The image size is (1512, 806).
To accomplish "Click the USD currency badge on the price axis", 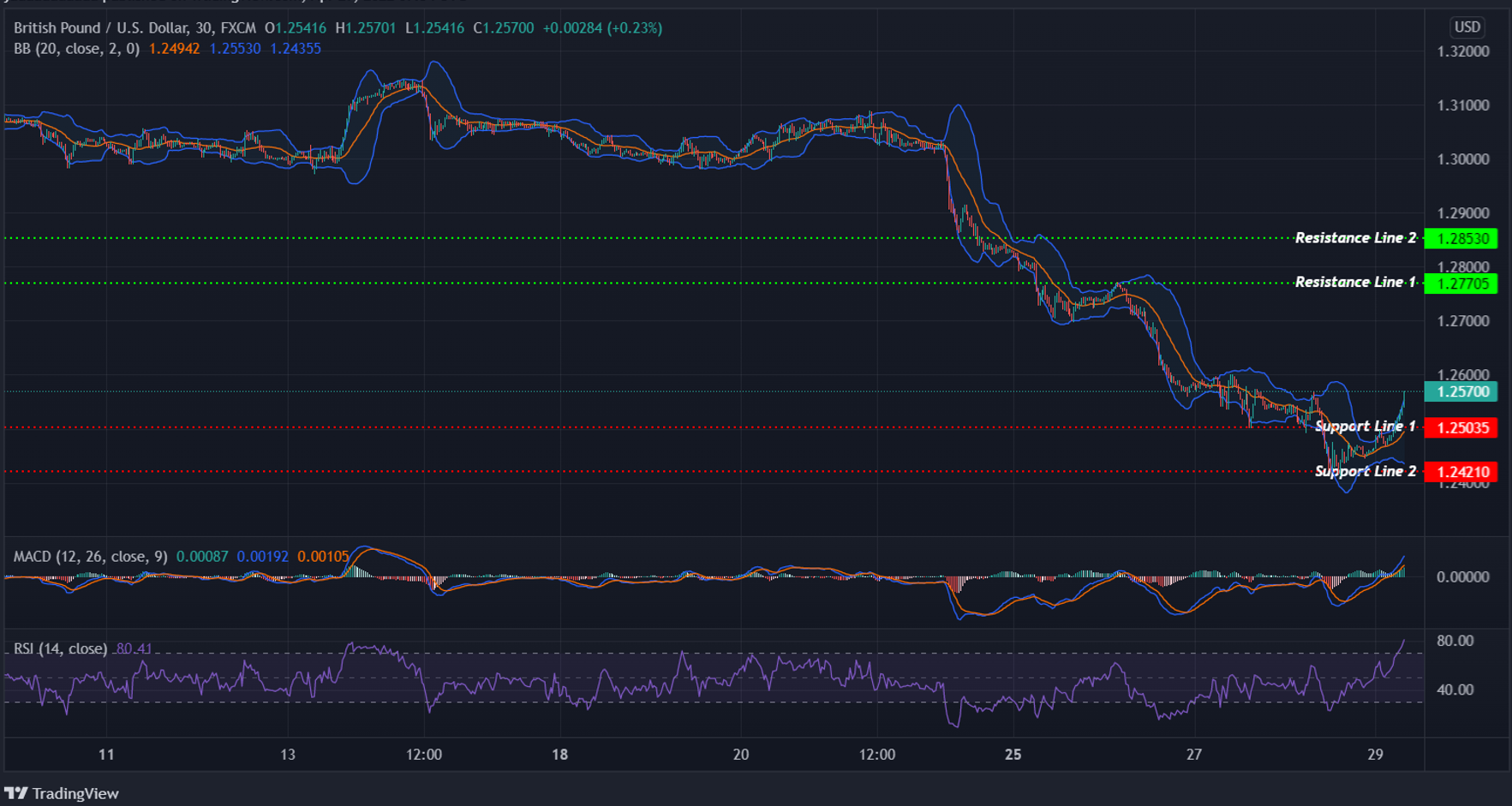I will click(1467, 27).
